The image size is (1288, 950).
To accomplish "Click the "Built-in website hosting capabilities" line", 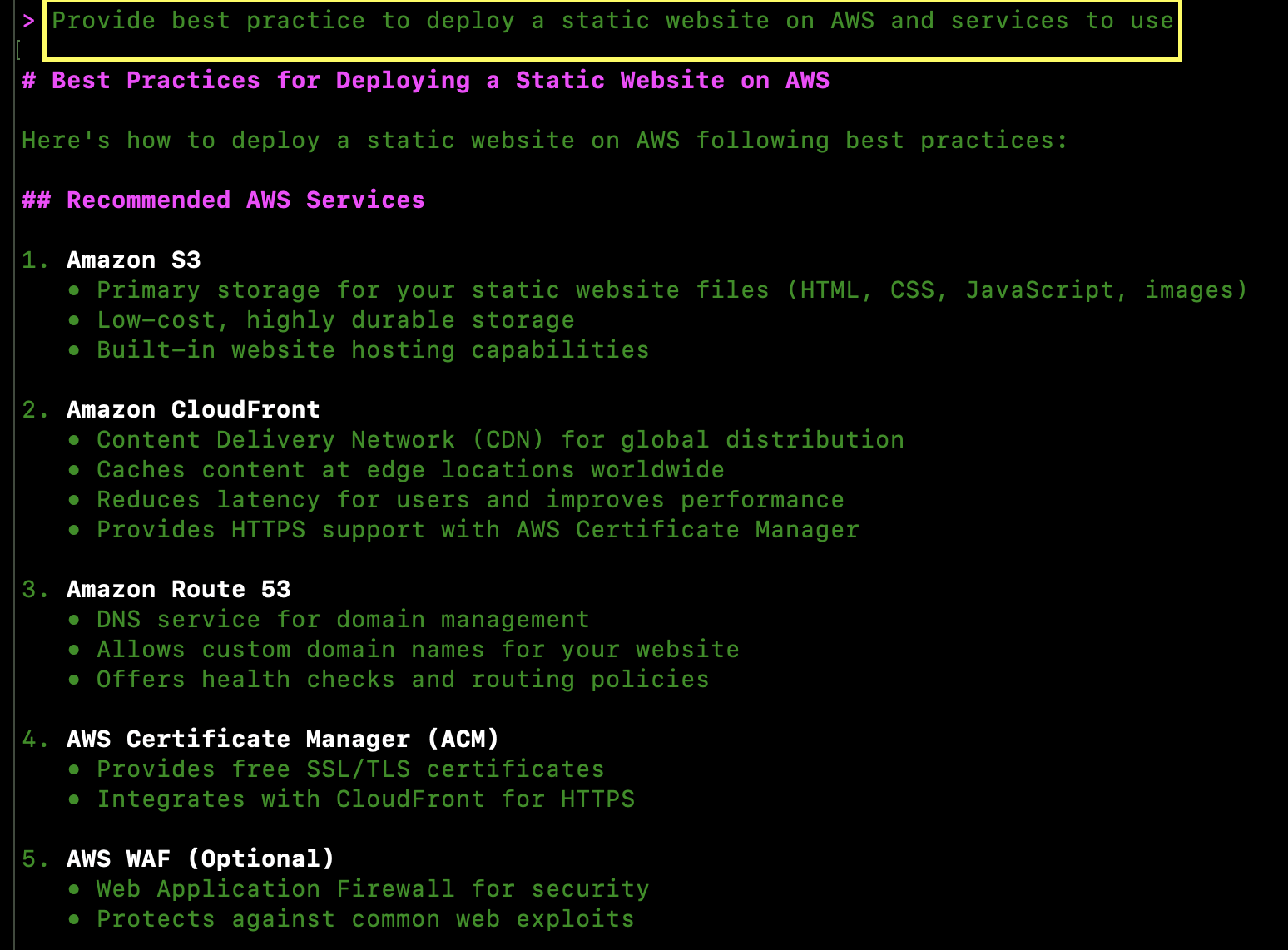I will point(373,350).
